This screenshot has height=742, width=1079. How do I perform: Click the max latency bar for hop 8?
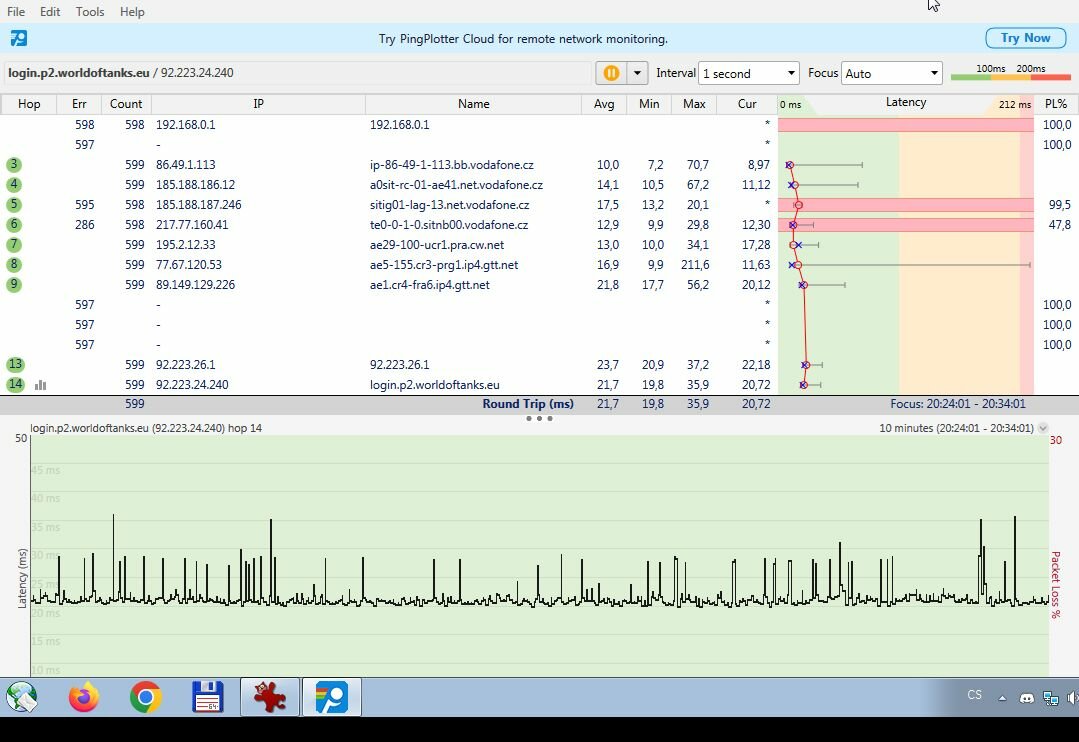click(915, 264)
